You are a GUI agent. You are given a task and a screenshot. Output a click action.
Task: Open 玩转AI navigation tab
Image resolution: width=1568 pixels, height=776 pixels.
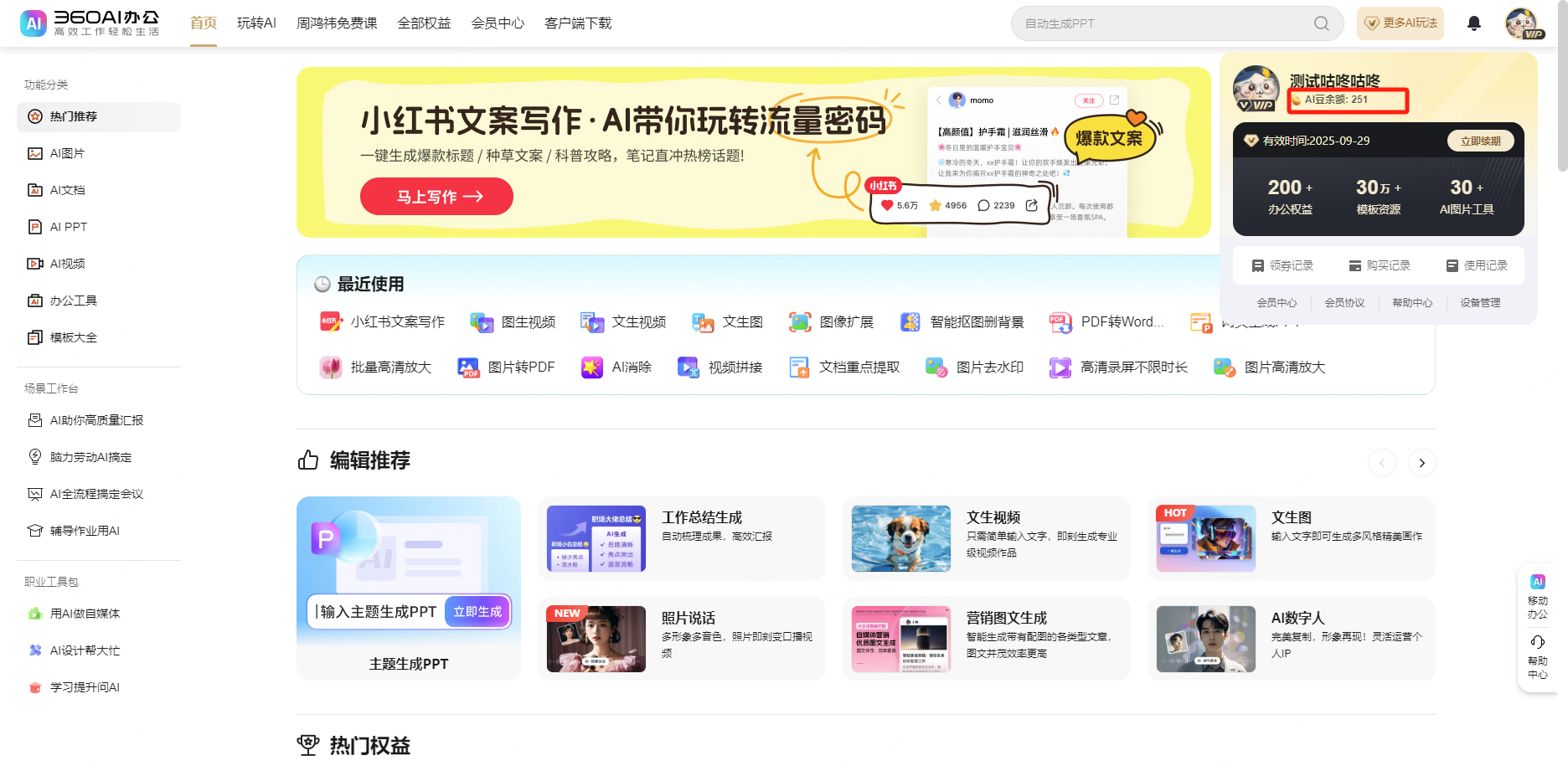[256, 23]
